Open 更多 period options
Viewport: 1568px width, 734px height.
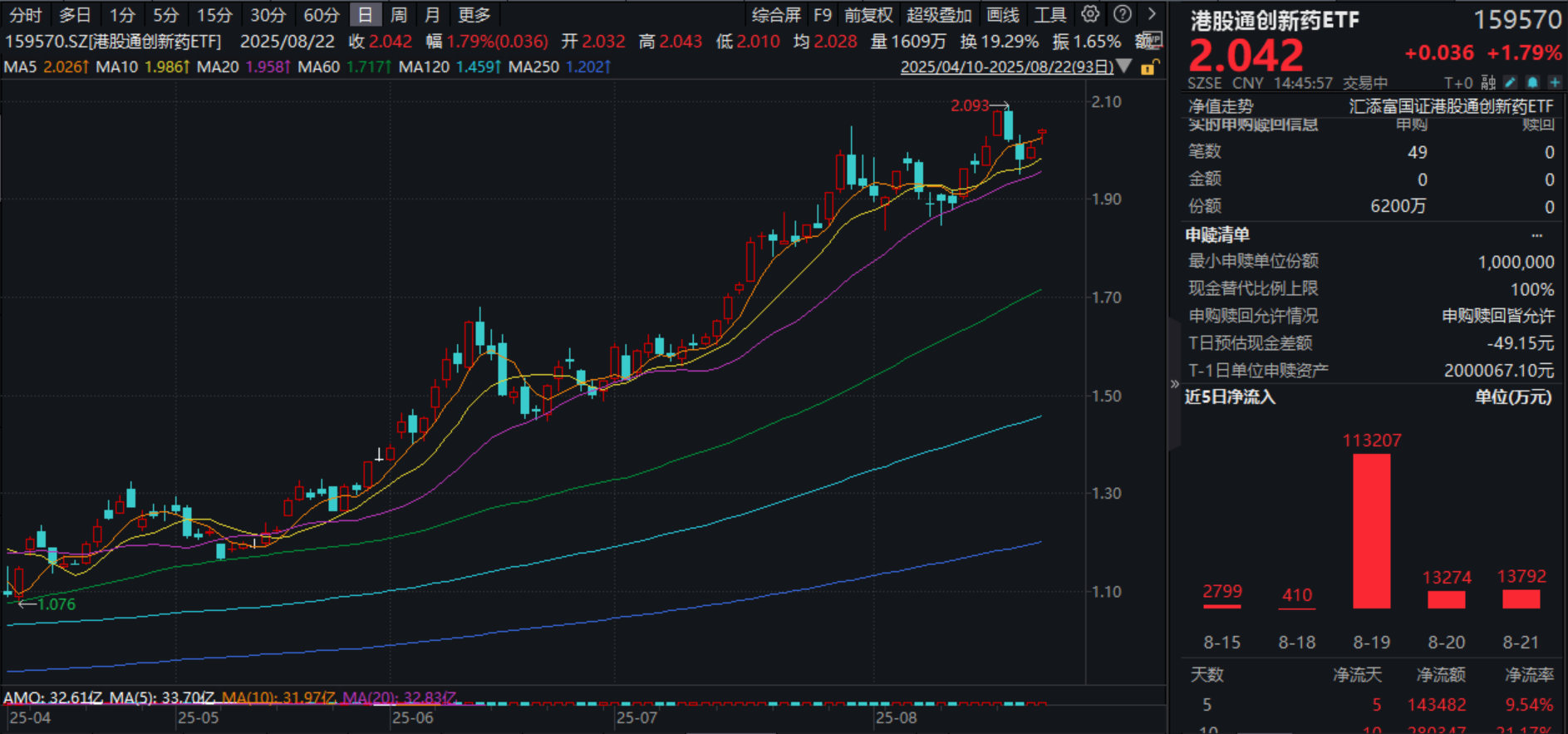474,15
